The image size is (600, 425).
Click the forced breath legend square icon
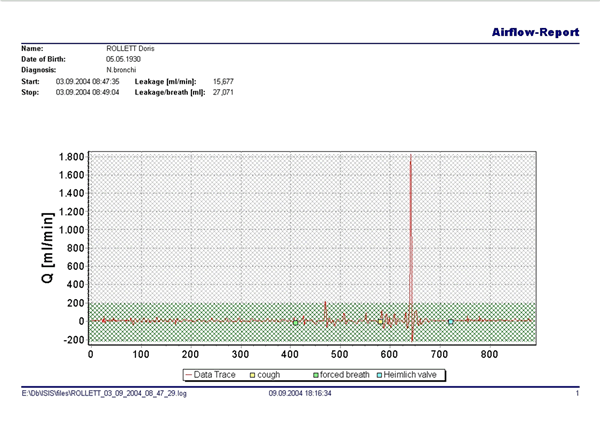point(316,375)
